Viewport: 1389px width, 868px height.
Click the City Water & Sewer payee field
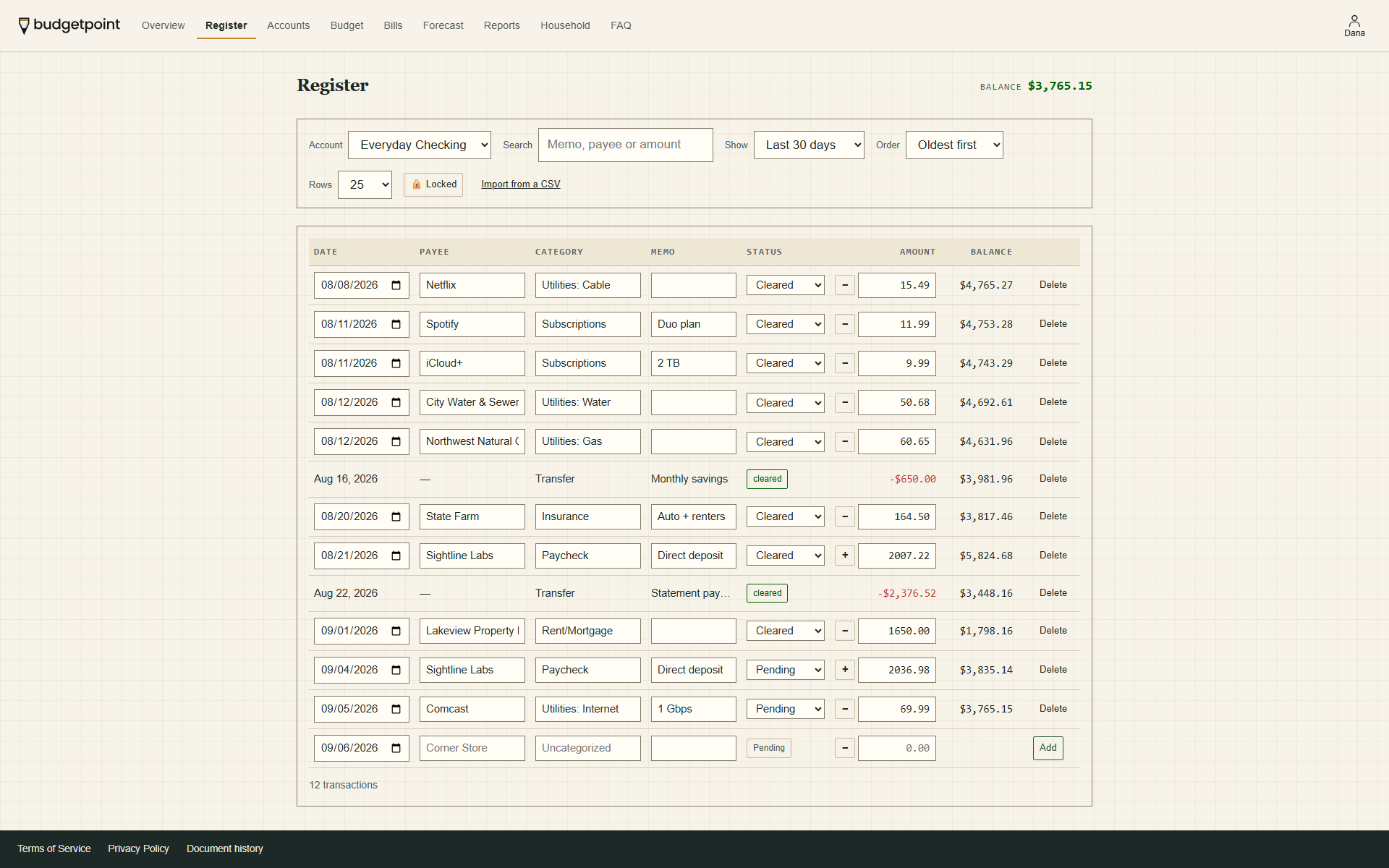tap(472, 402)
